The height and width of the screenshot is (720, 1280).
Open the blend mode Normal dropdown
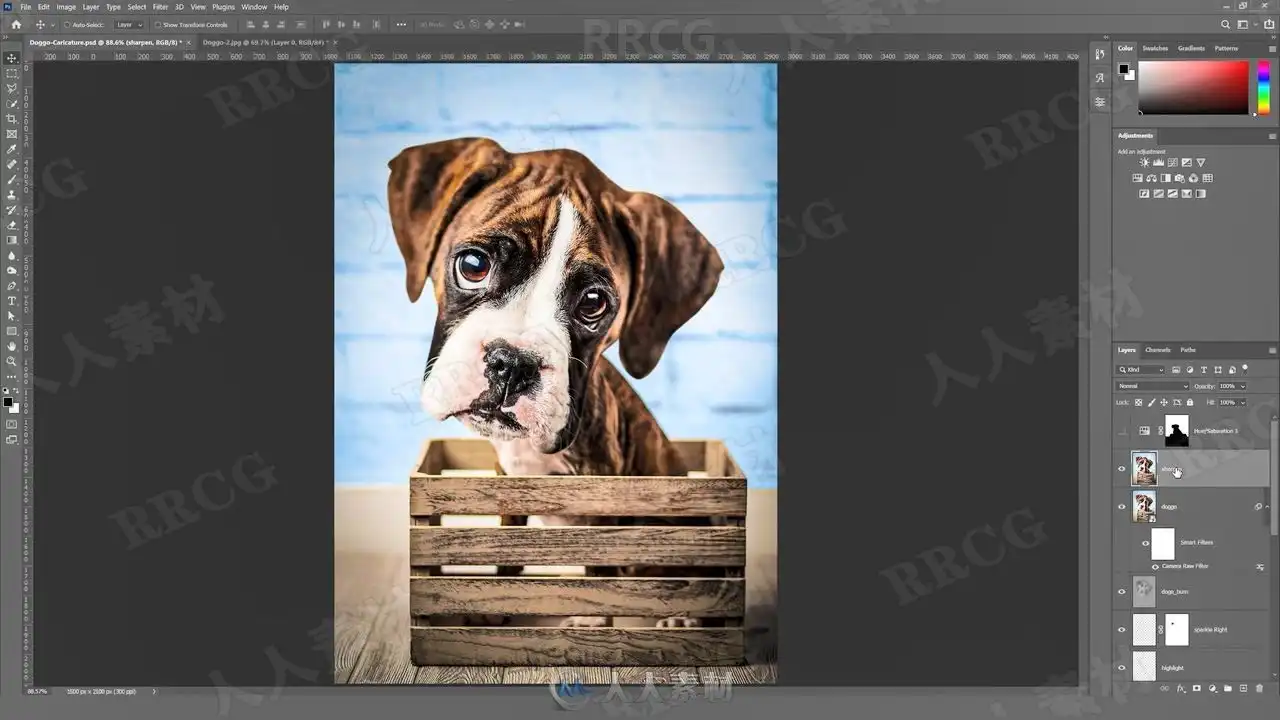(x=1153, y=386)
